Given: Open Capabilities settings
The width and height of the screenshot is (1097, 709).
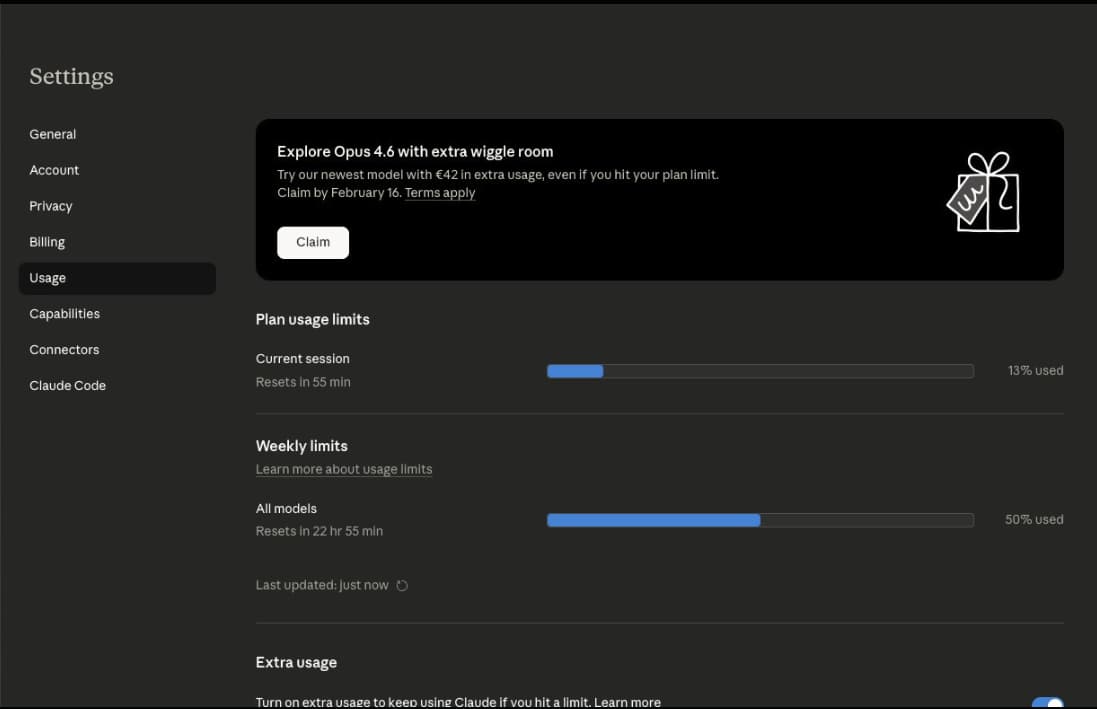Looking at the screenshot, I should click(64, 314).
